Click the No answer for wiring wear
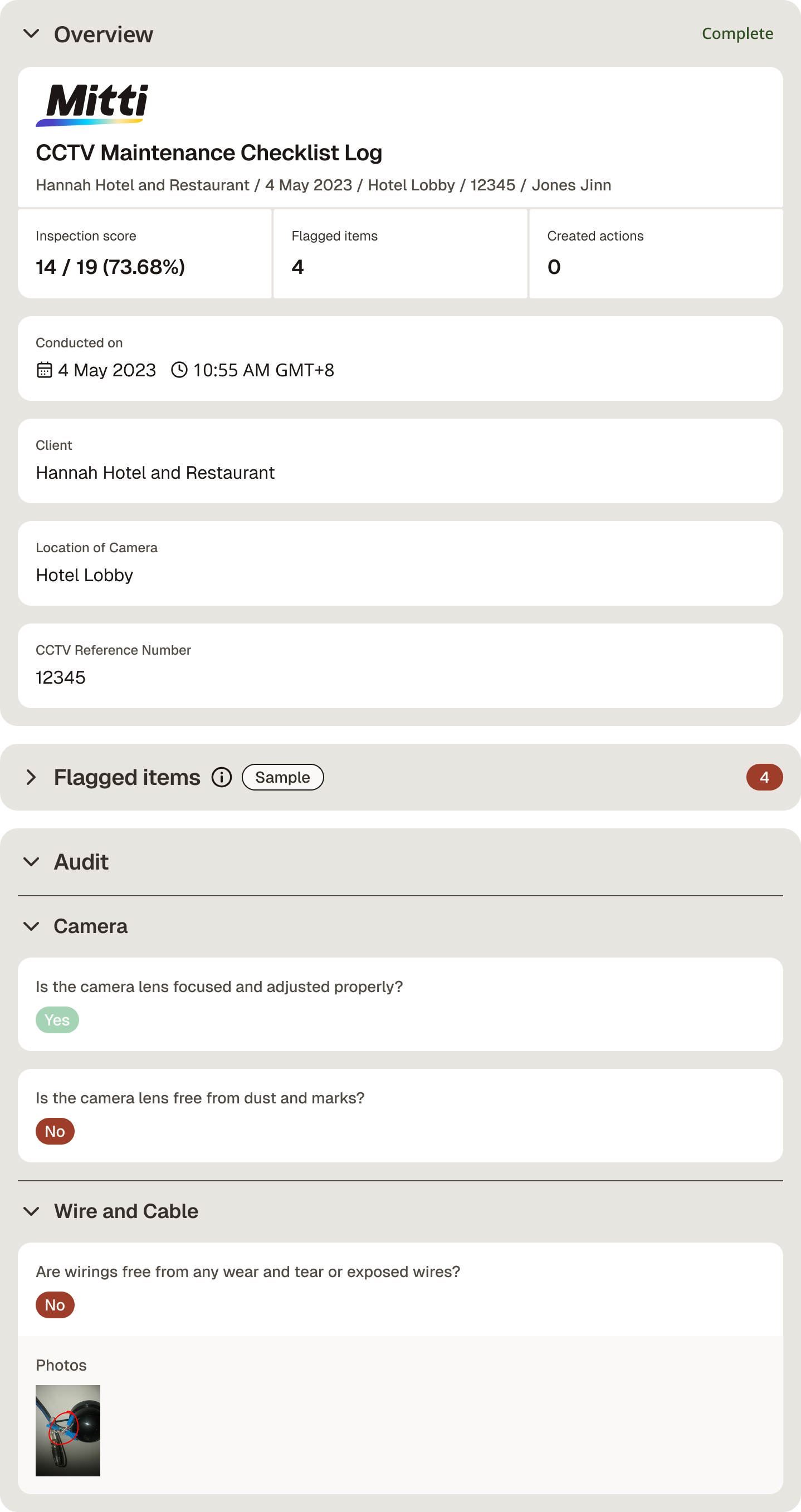This screenshot has height=1512, width=801. 55,1305
